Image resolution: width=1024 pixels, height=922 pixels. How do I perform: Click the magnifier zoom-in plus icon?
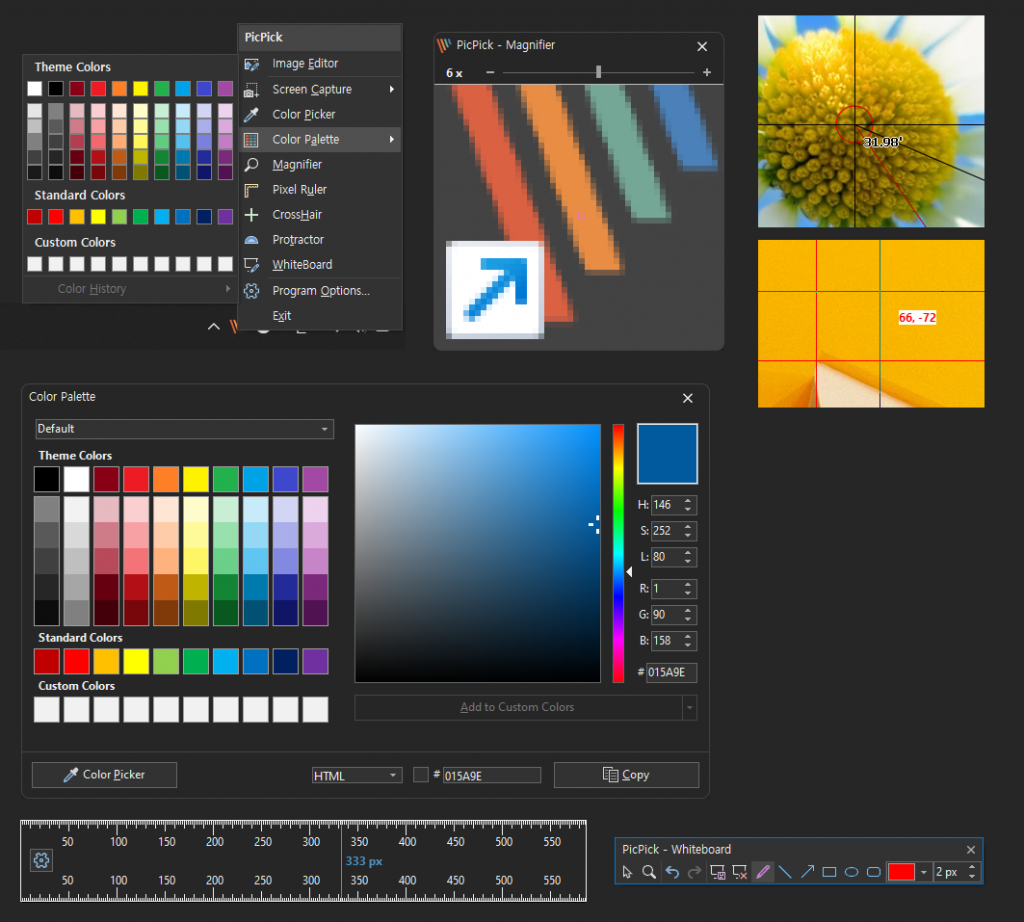(x=707, y=73)
